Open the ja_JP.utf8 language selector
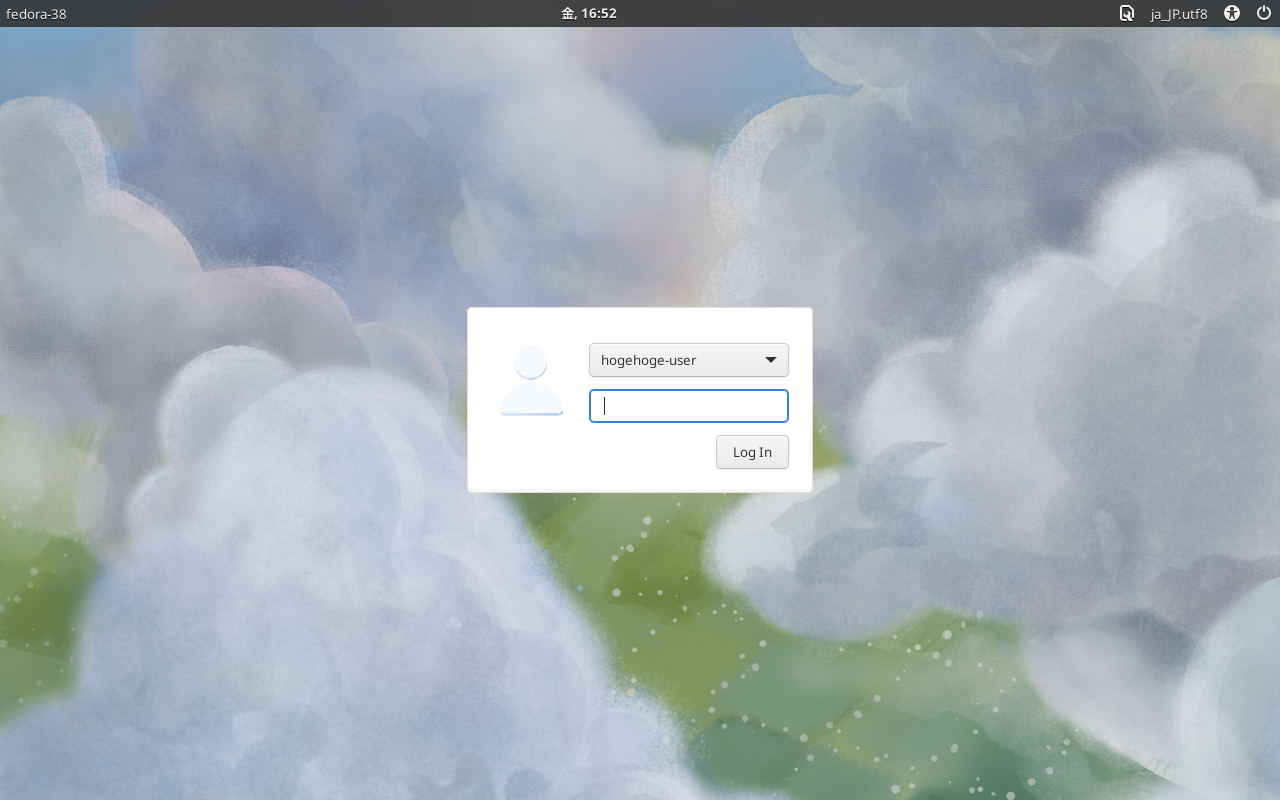The height and width of the screenshot is (800, 1280). point(1179,14)
